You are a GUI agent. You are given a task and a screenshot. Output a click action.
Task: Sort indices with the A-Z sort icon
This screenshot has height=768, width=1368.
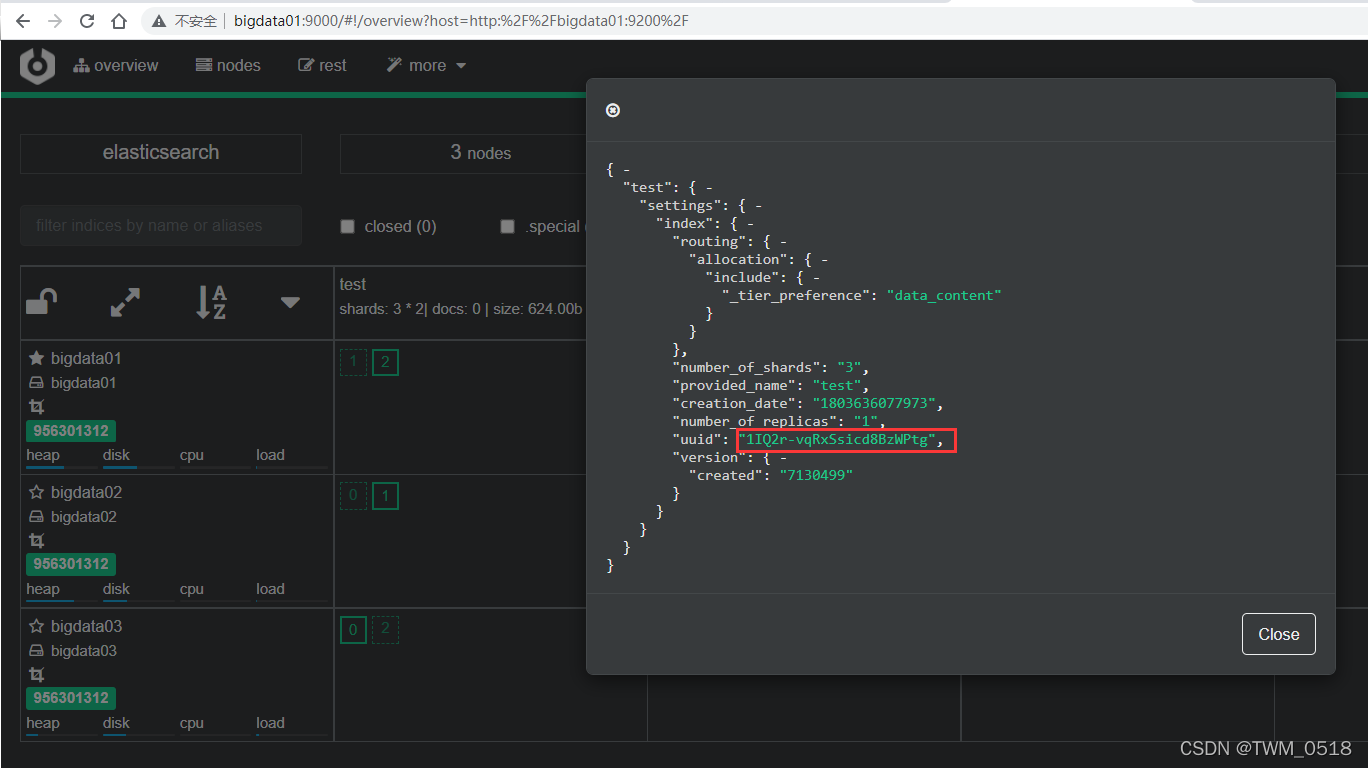tap(211, 302)
